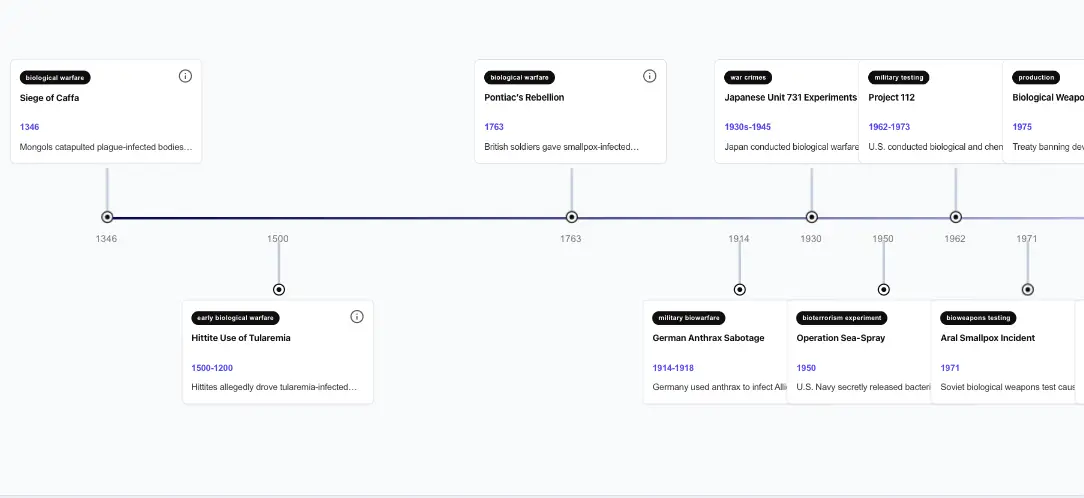Click 'Germany used anthrax to infect' description
Image resolution: width=1084 pixels, height=498 pixels.
click(x=720, y=387)
